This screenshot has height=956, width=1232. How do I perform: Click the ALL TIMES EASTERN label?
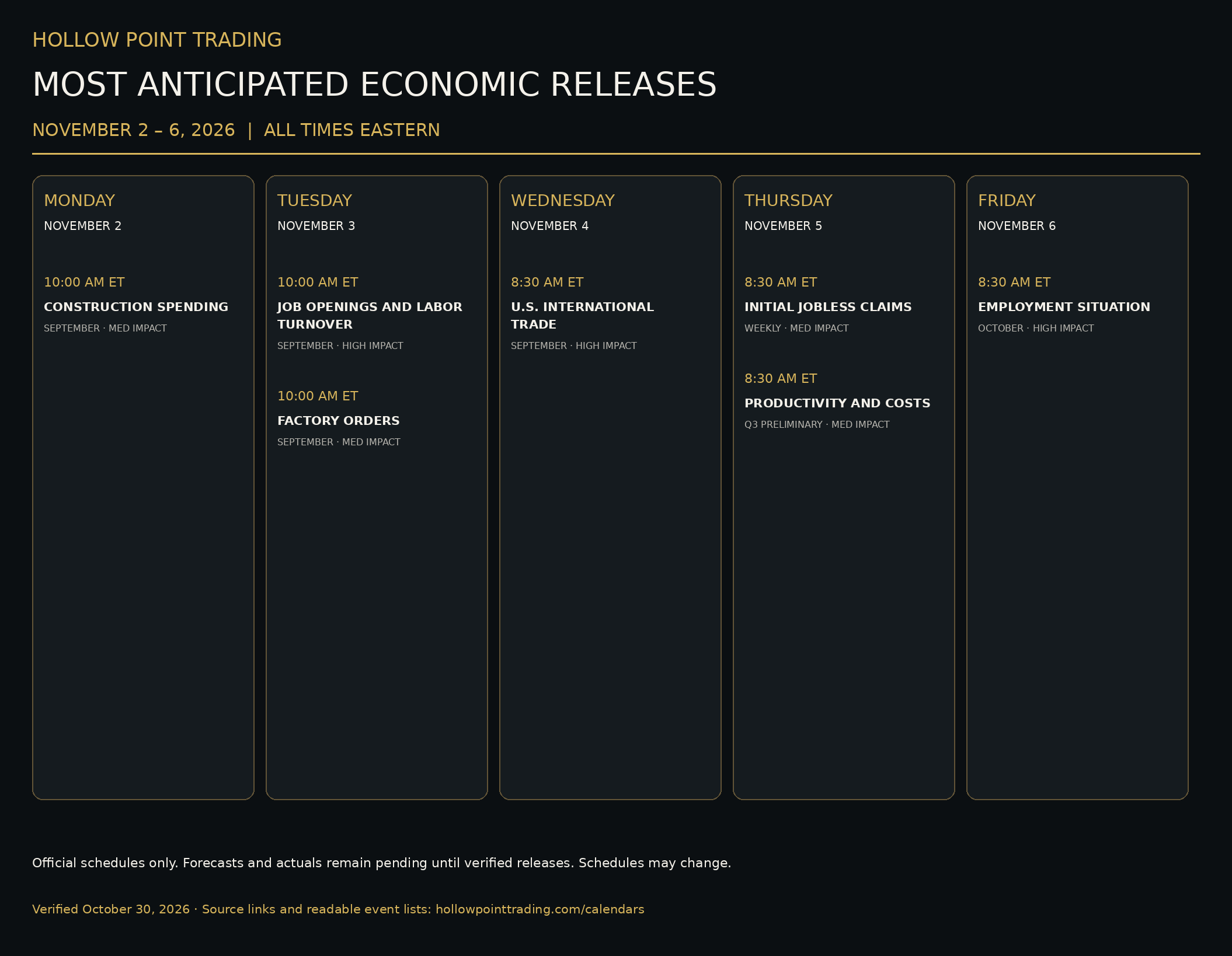click(352, 130)
